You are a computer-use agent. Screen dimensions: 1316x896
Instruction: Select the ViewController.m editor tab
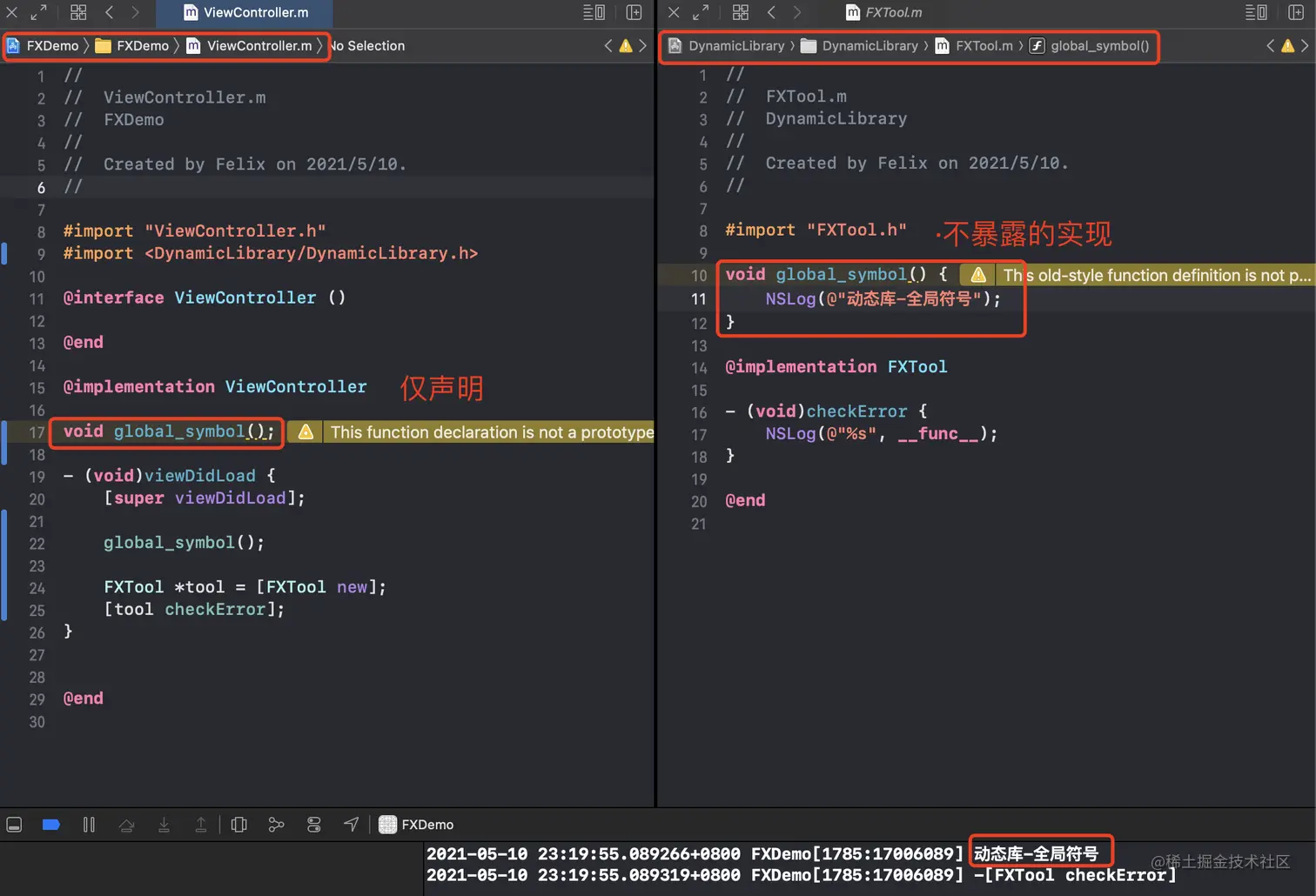click(246, 12)
